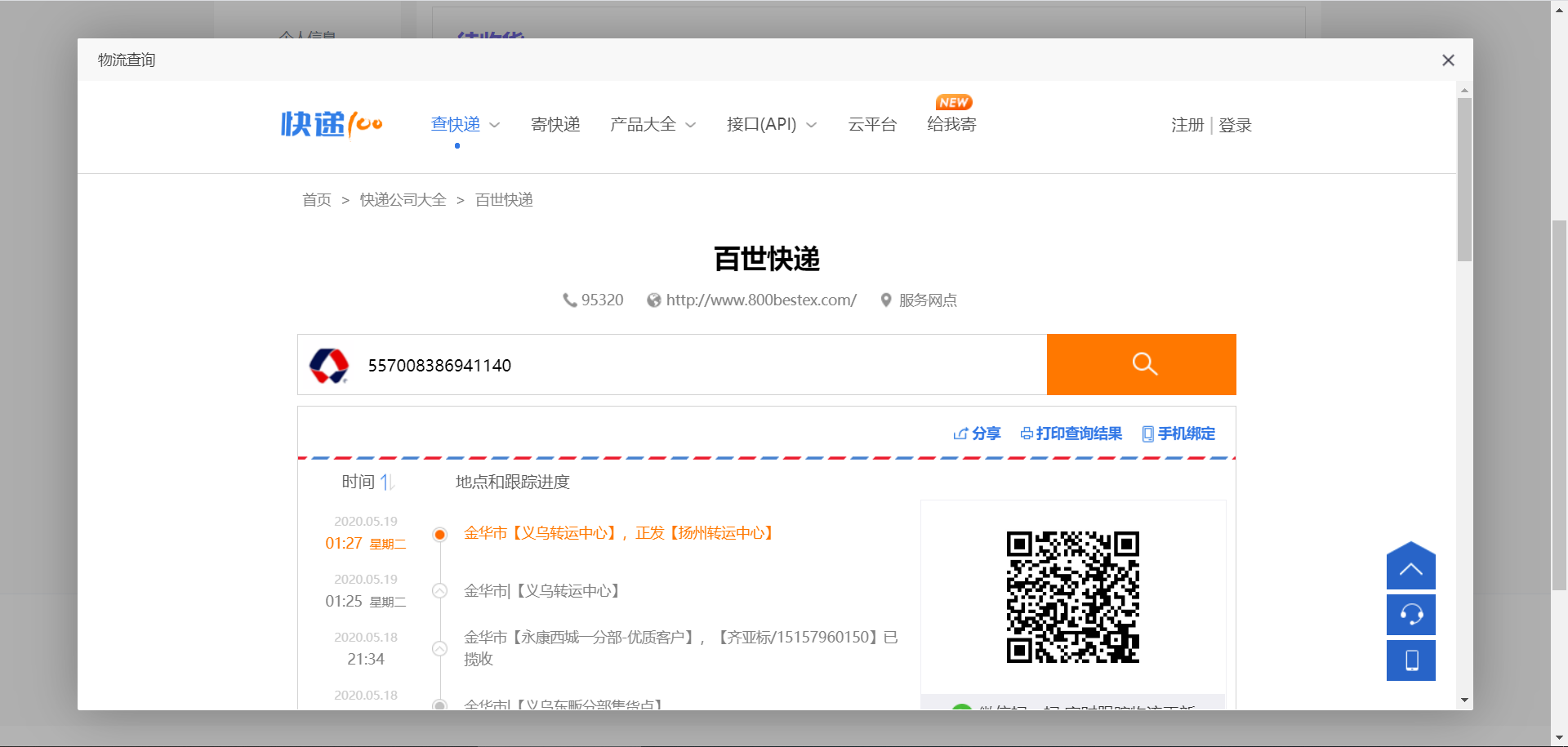
Task: Click the Kuaidi100 logo
Action: pyautogui.click(x=332, y=124)
